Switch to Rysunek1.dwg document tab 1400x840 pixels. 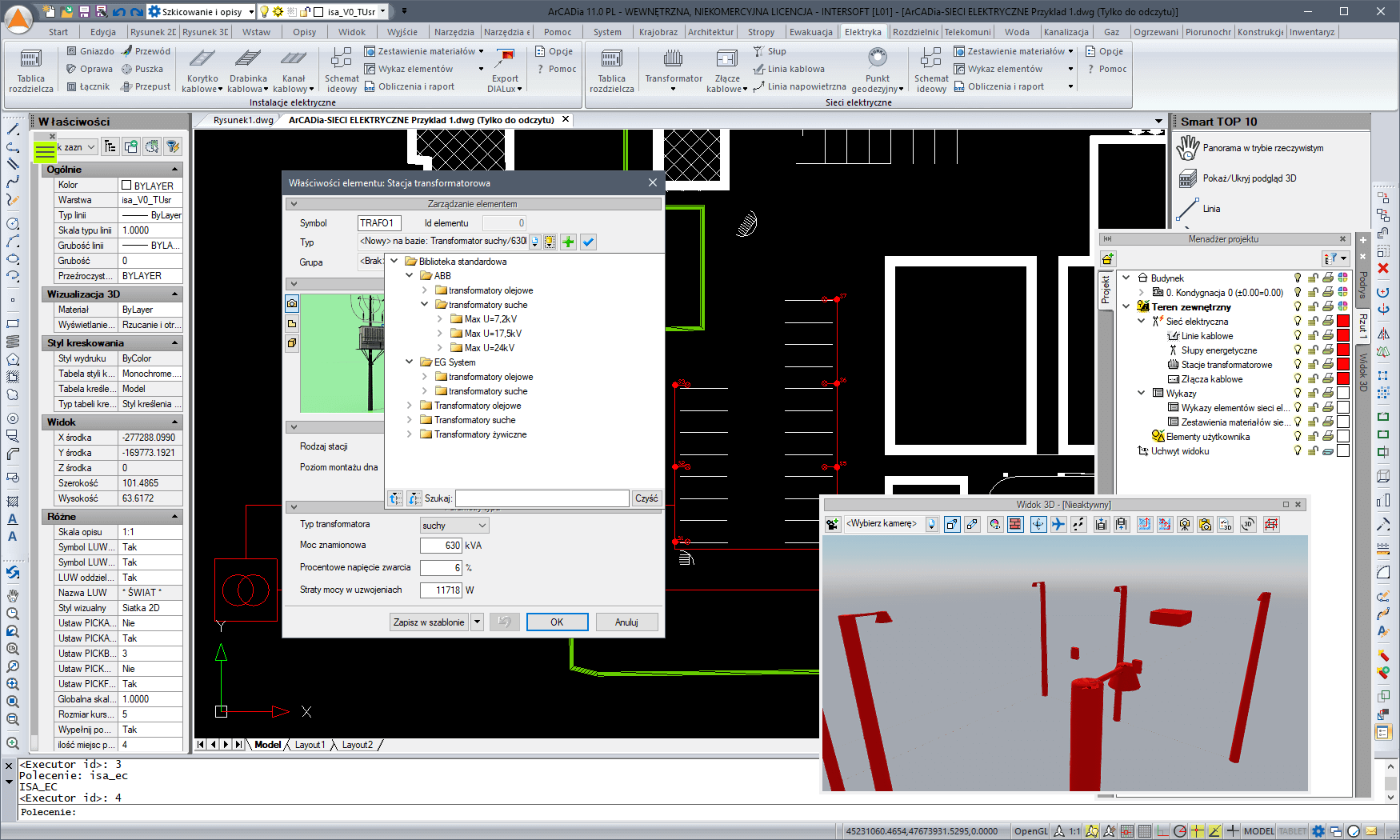click(242, 120)
